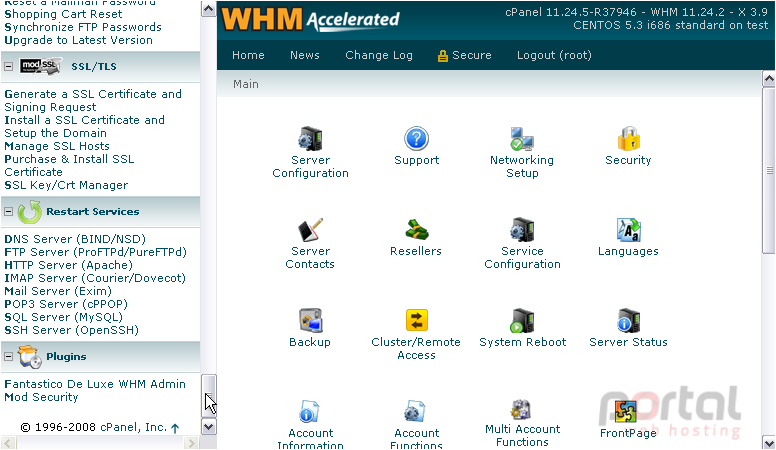Go to Home in top navigation

coord(248,55)
